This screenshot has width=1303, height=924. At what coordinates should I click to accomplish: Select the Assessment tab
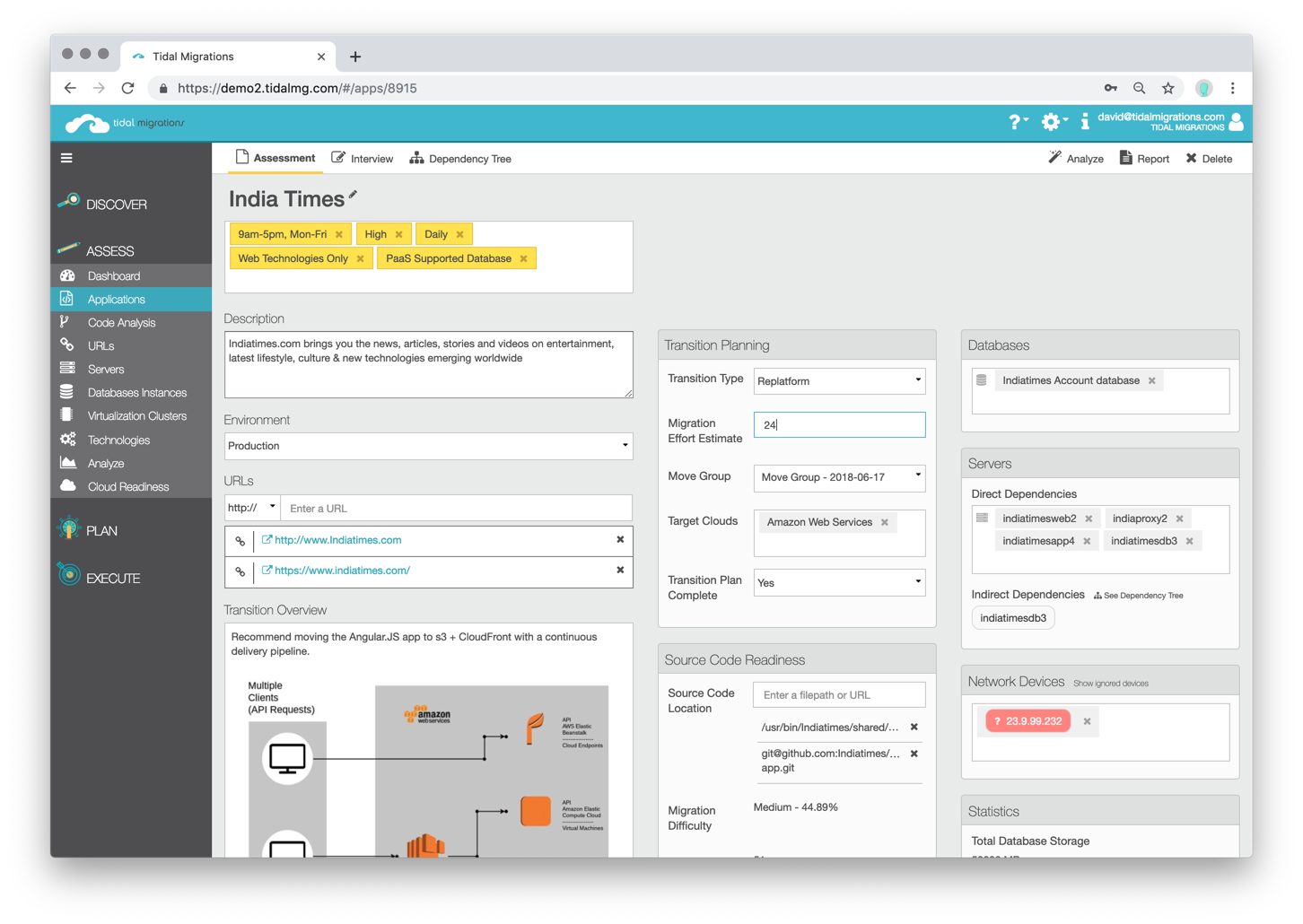275,158
